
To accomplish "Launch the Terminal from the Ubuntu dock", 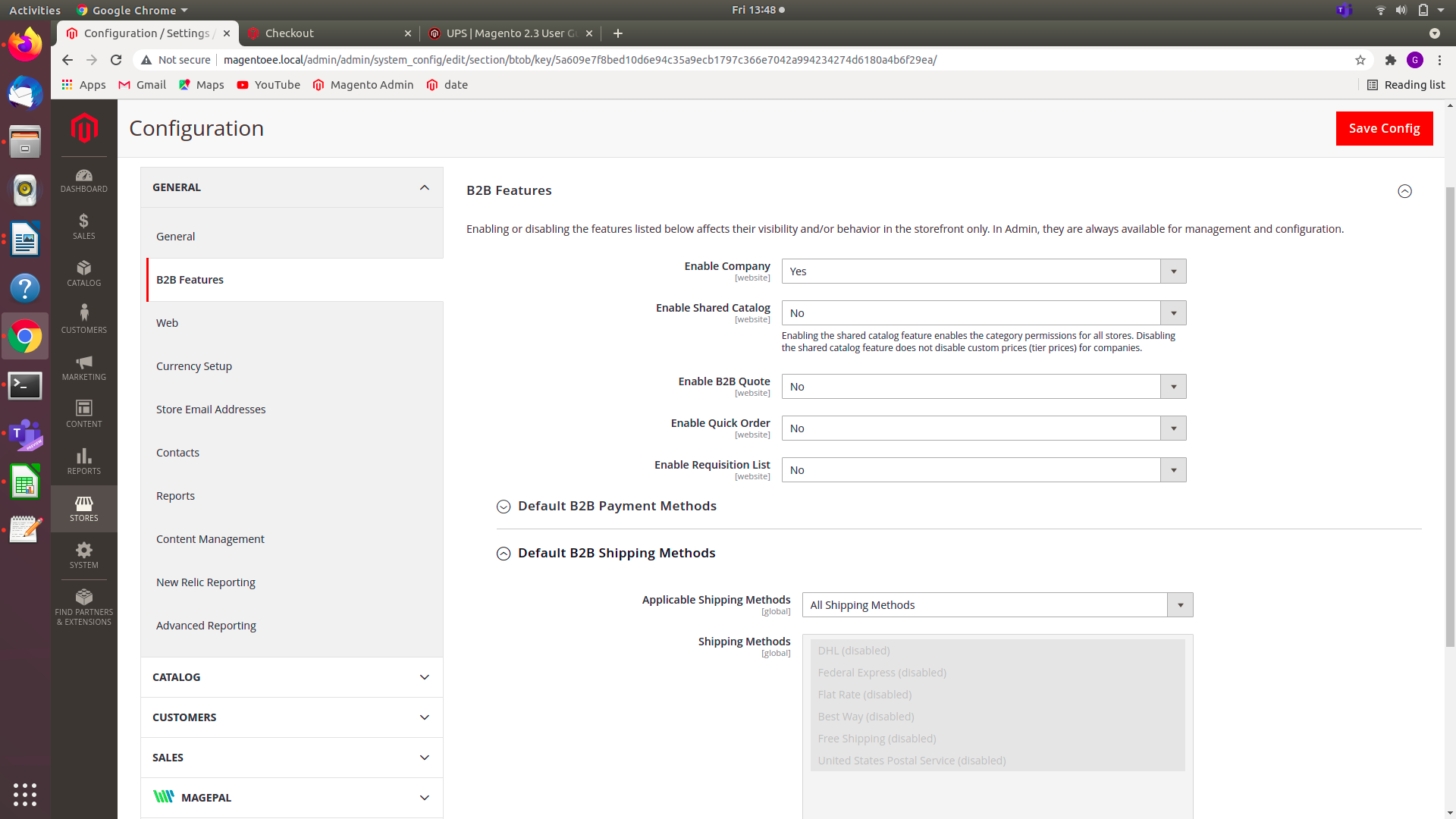I will pos(25,386).
